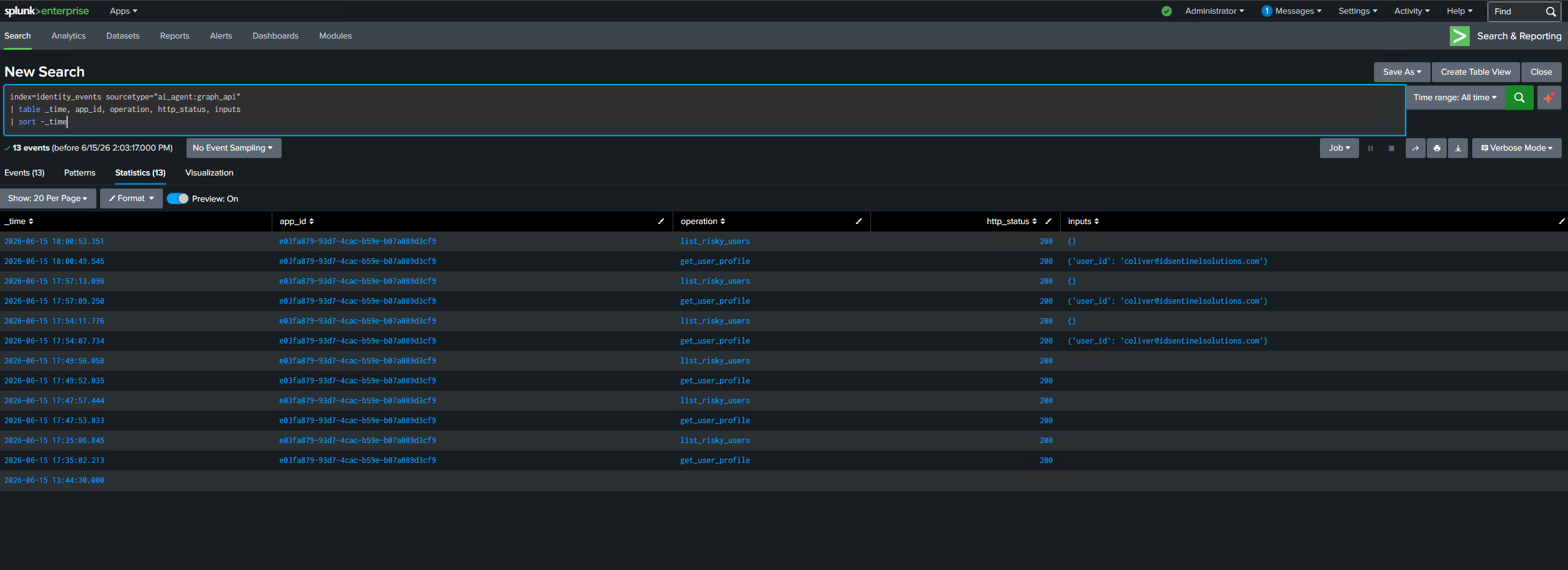The width and height of the screenshot is (1568, 570).
Task: Open the Save As dropdown
Action: pos(1402,72)
